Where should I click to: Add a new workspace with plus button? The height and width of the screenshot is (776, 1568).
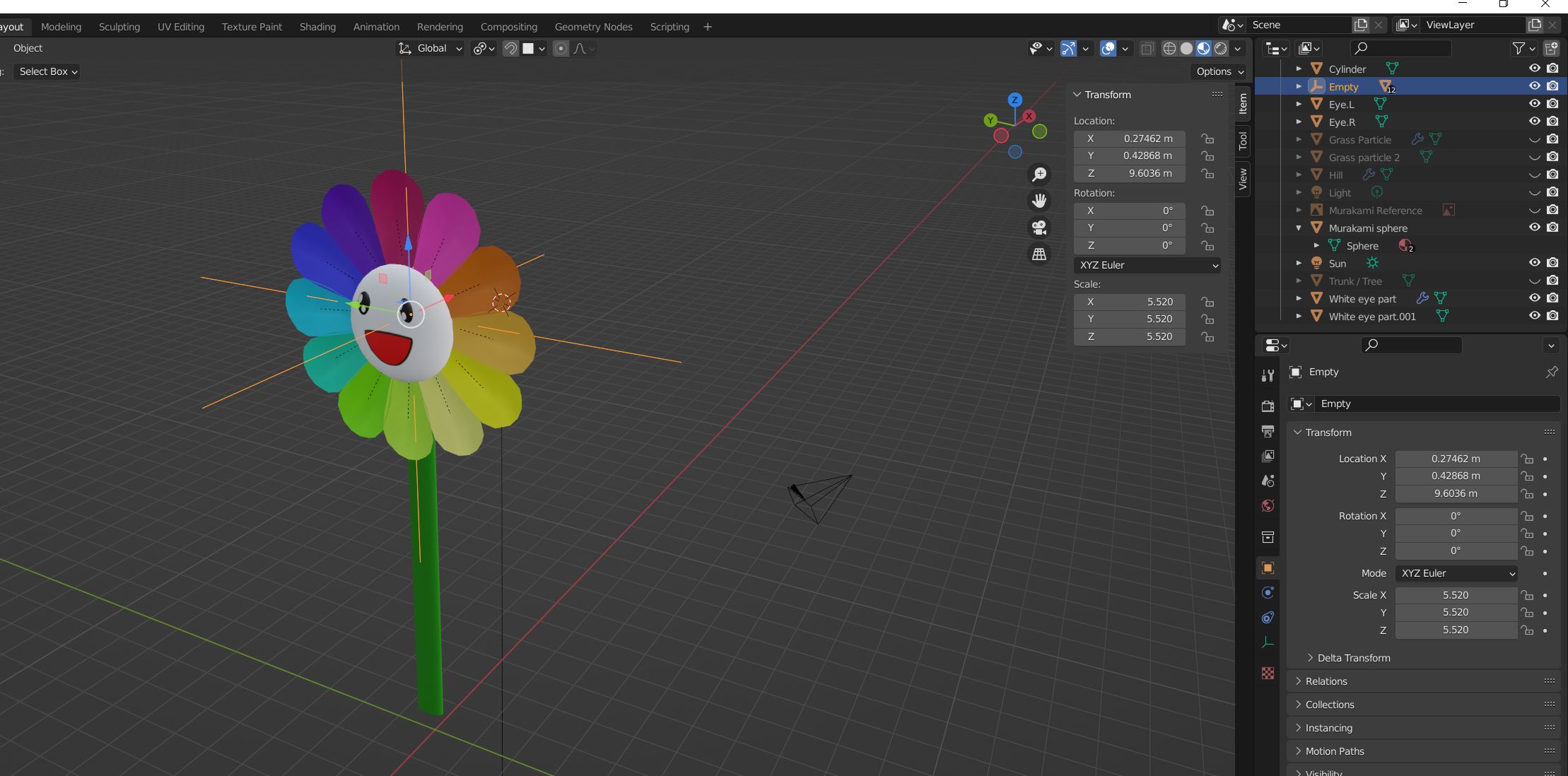point(707,27)
